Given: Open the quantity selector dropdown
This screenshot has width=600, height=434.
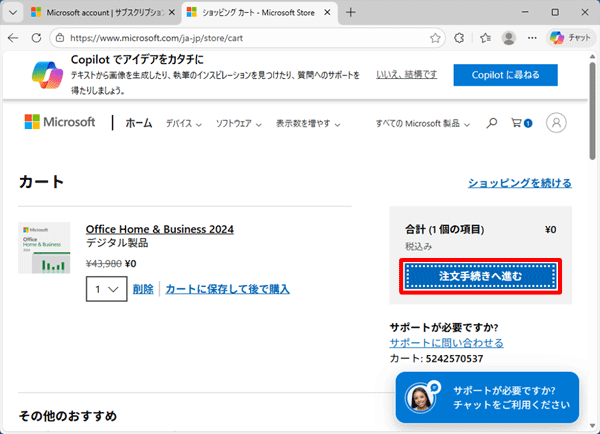Looking at the screenshot, I should (105, 289).
